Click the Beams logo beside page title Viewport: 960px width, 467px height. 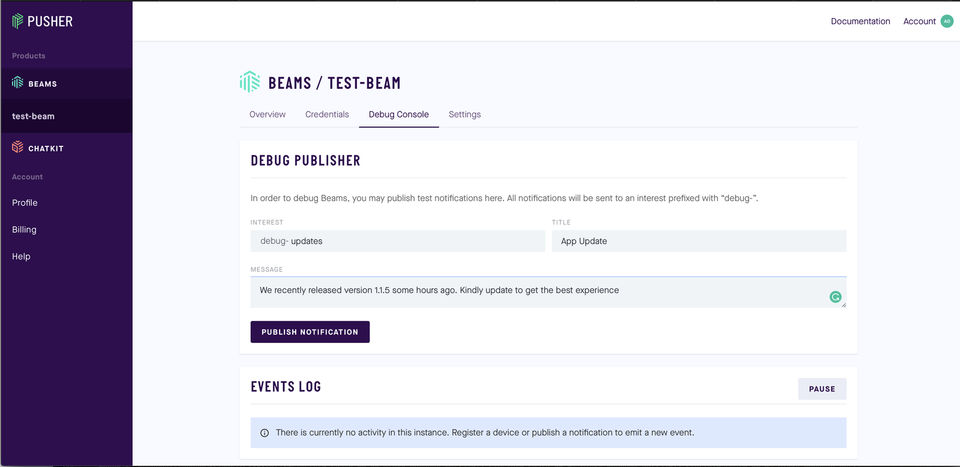(x=249, y=82)
